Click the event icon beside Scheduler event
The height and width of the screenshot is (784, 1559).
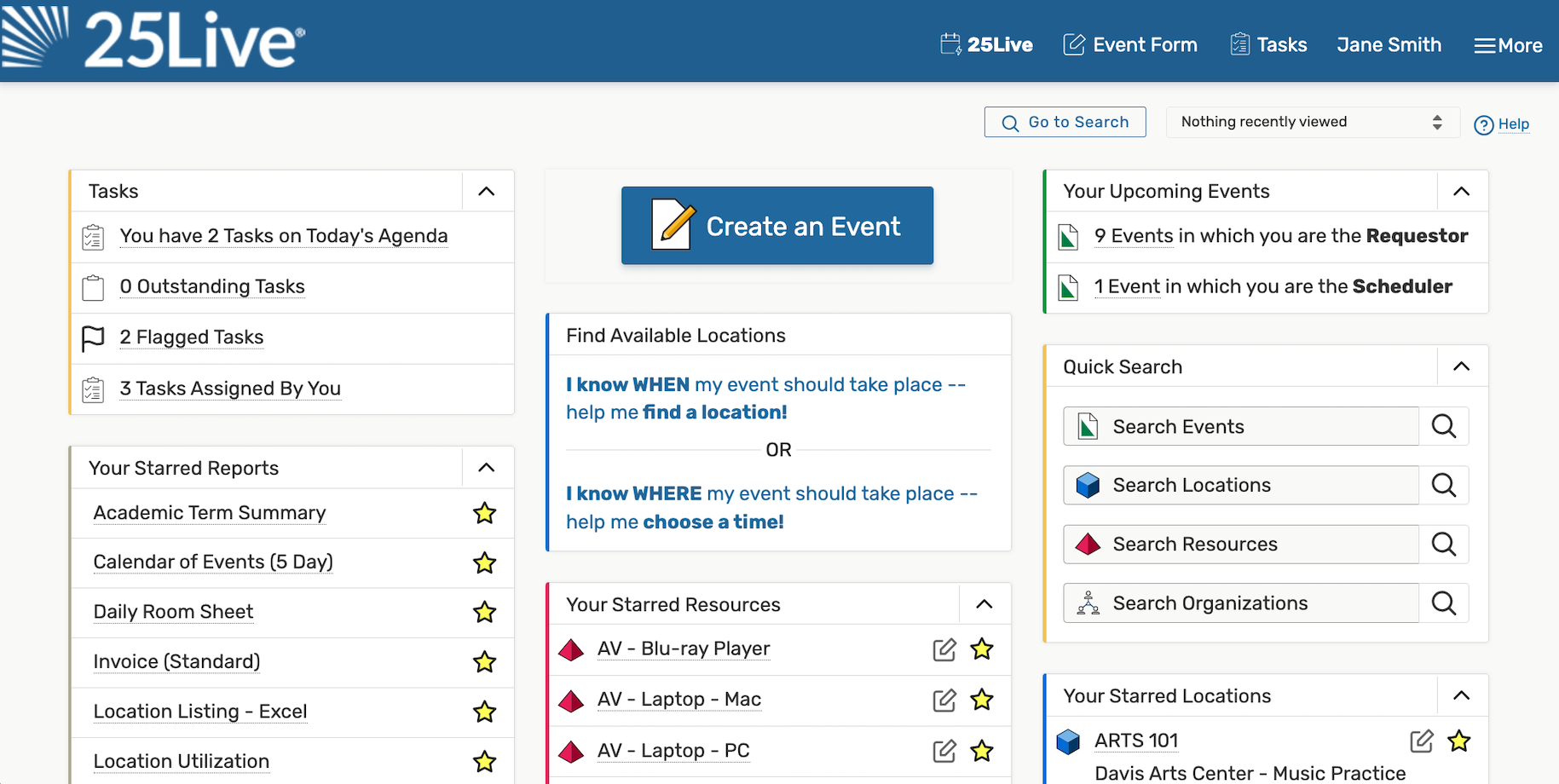[1068, 287]
